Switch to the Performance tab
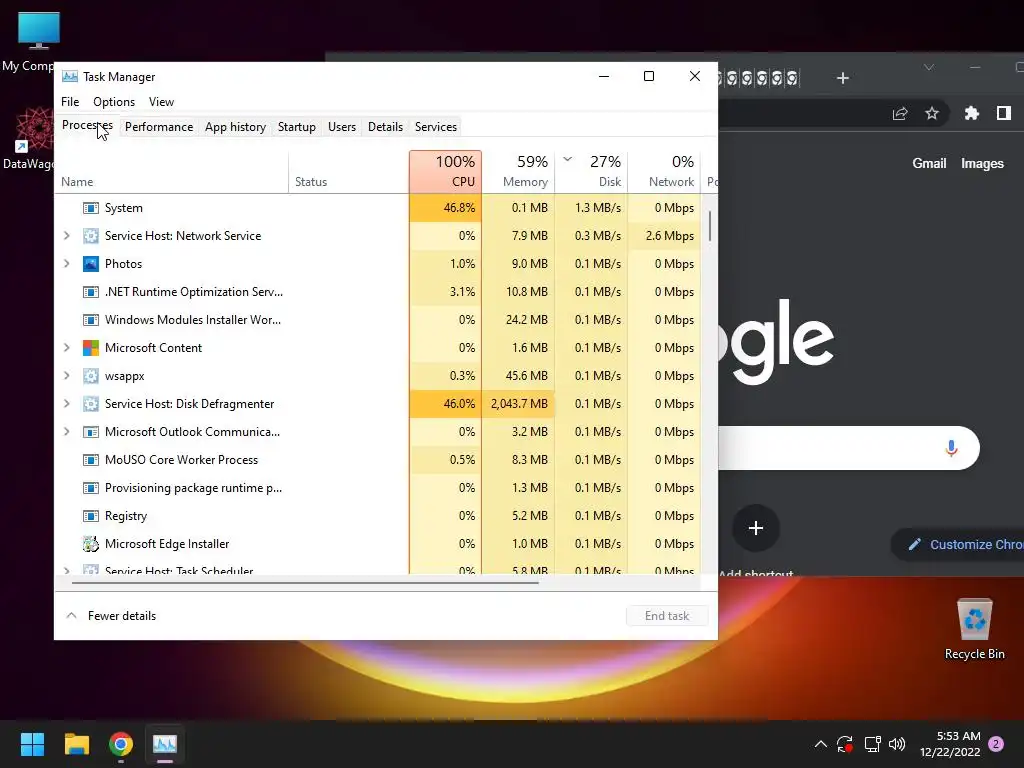This screenshot has width=1024, height=768. 159,127
